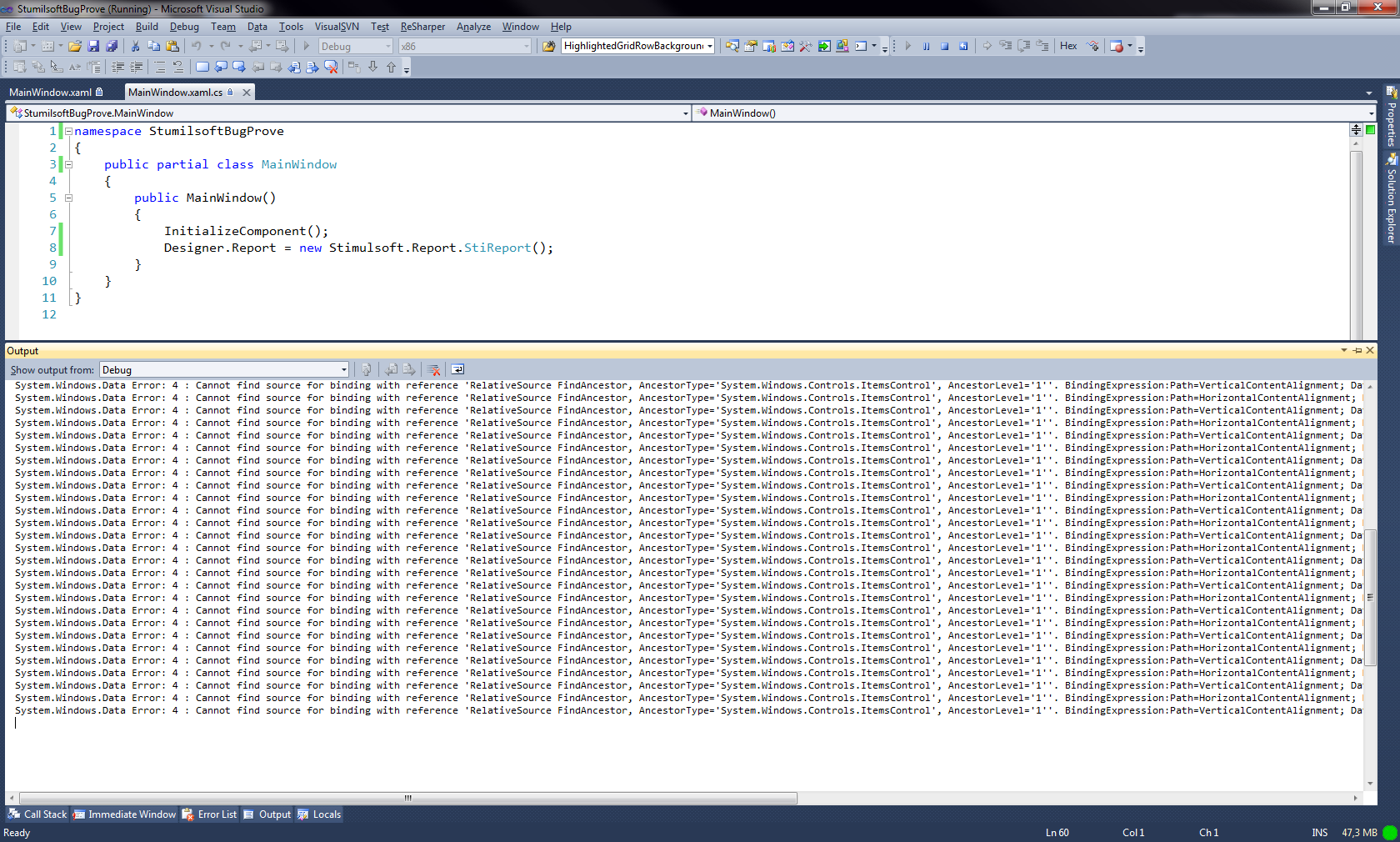1400x842 pixels.
Task: Open the Build menu
Action: pos(147,27)
